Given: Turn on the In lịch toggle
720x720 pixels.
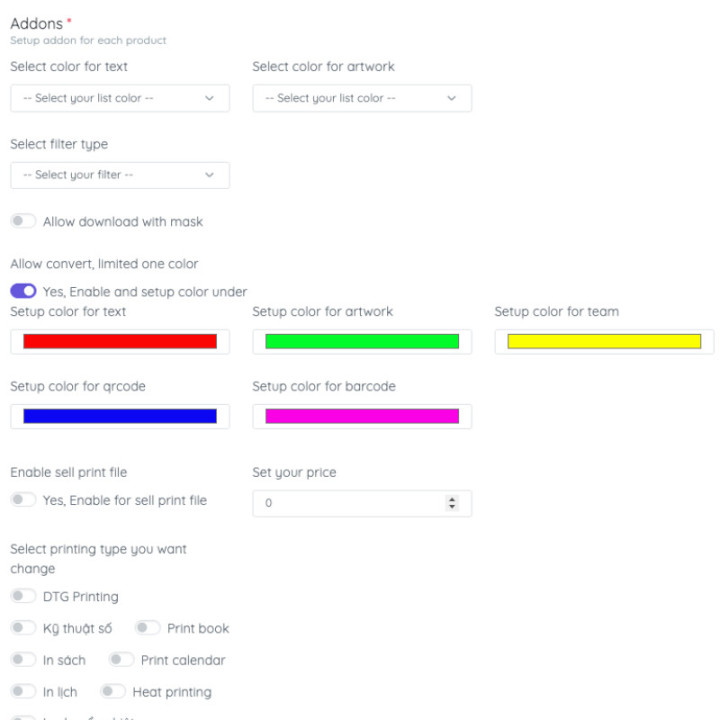Looking at the screenshot, I should [x=23, y=692].
